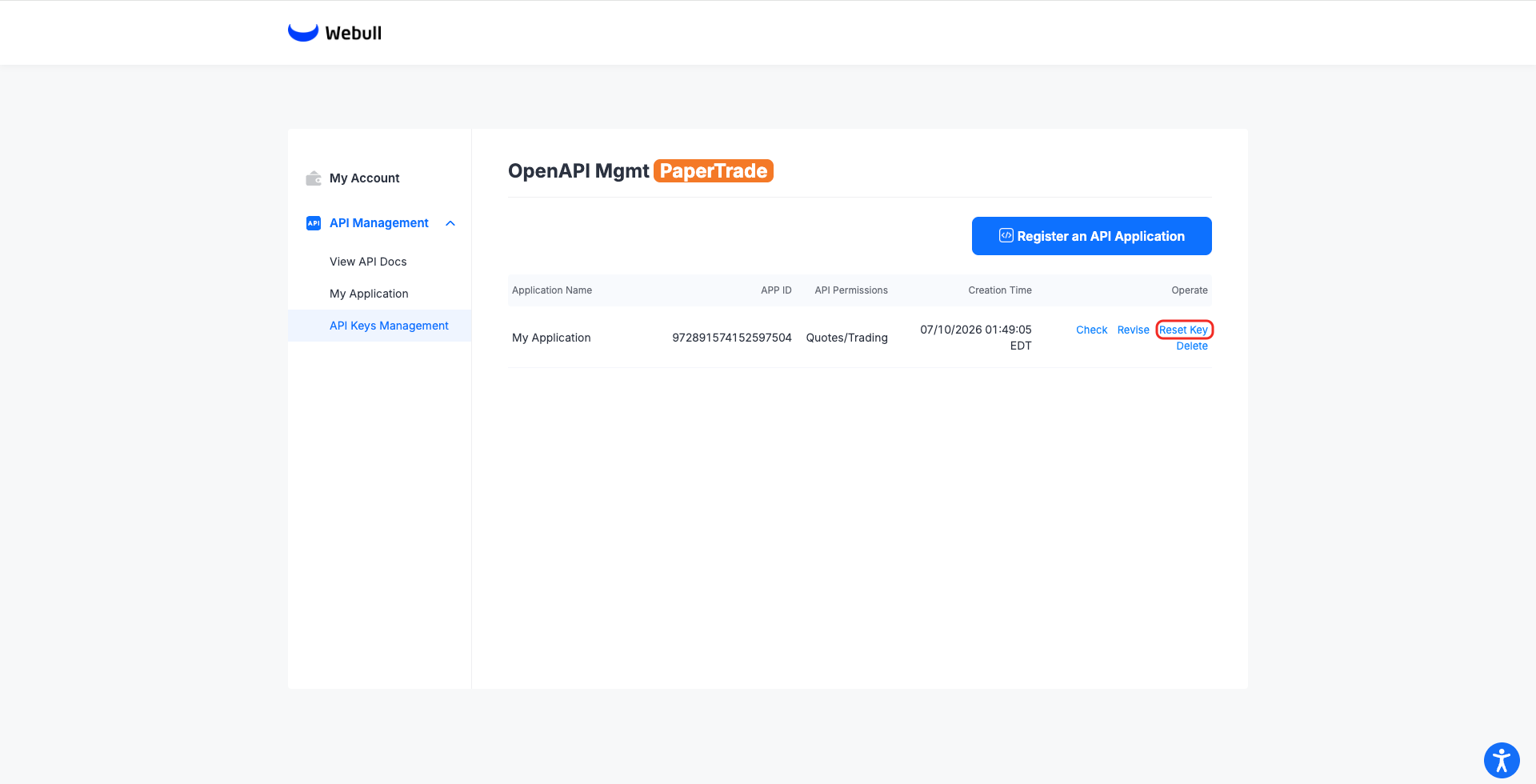The image size is (1536, 784).
Task: Click the OpenAPI Mgmt heading
Action: click(578, 170)
